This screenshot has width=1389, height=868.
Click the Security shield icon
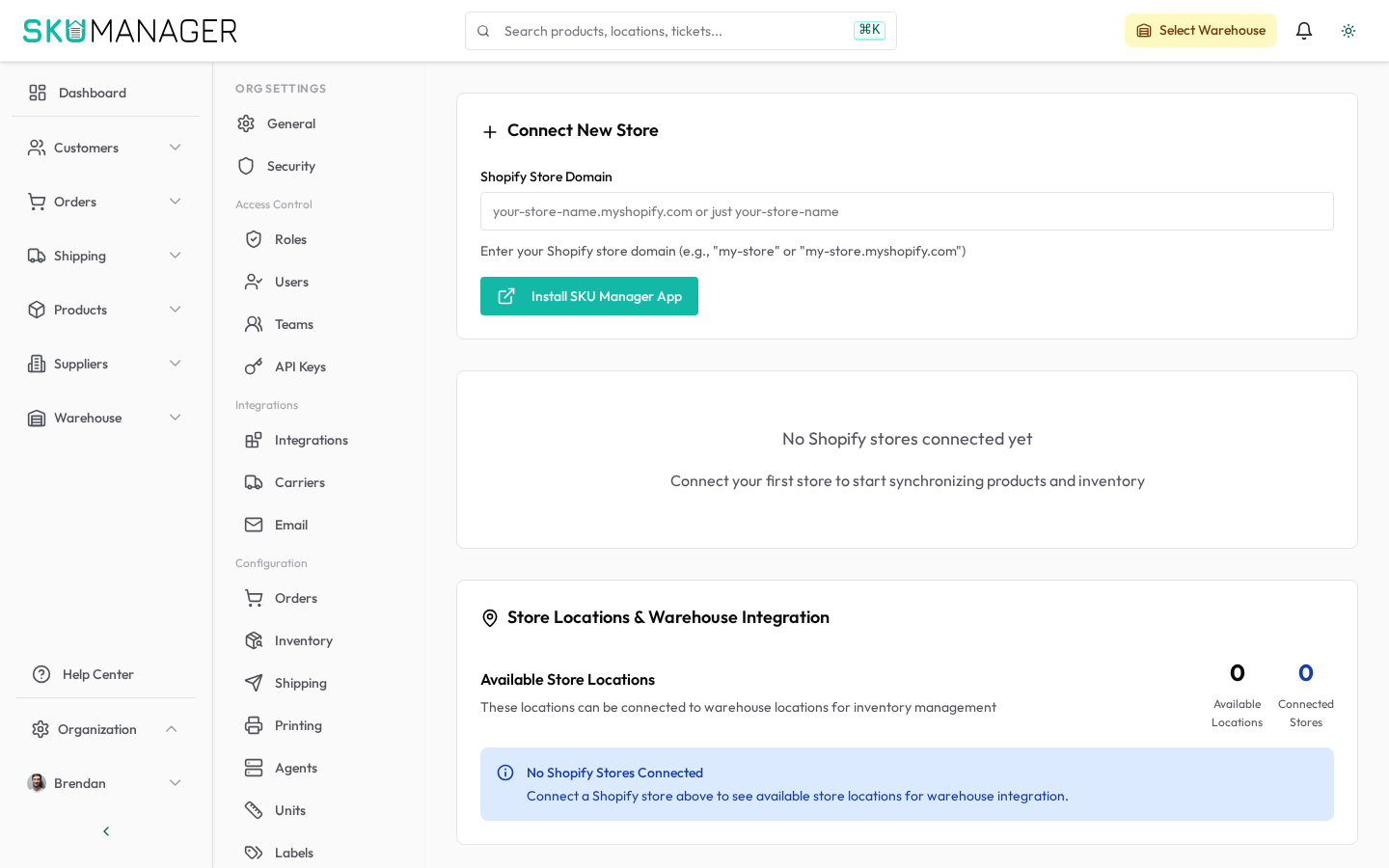point(246,166)
